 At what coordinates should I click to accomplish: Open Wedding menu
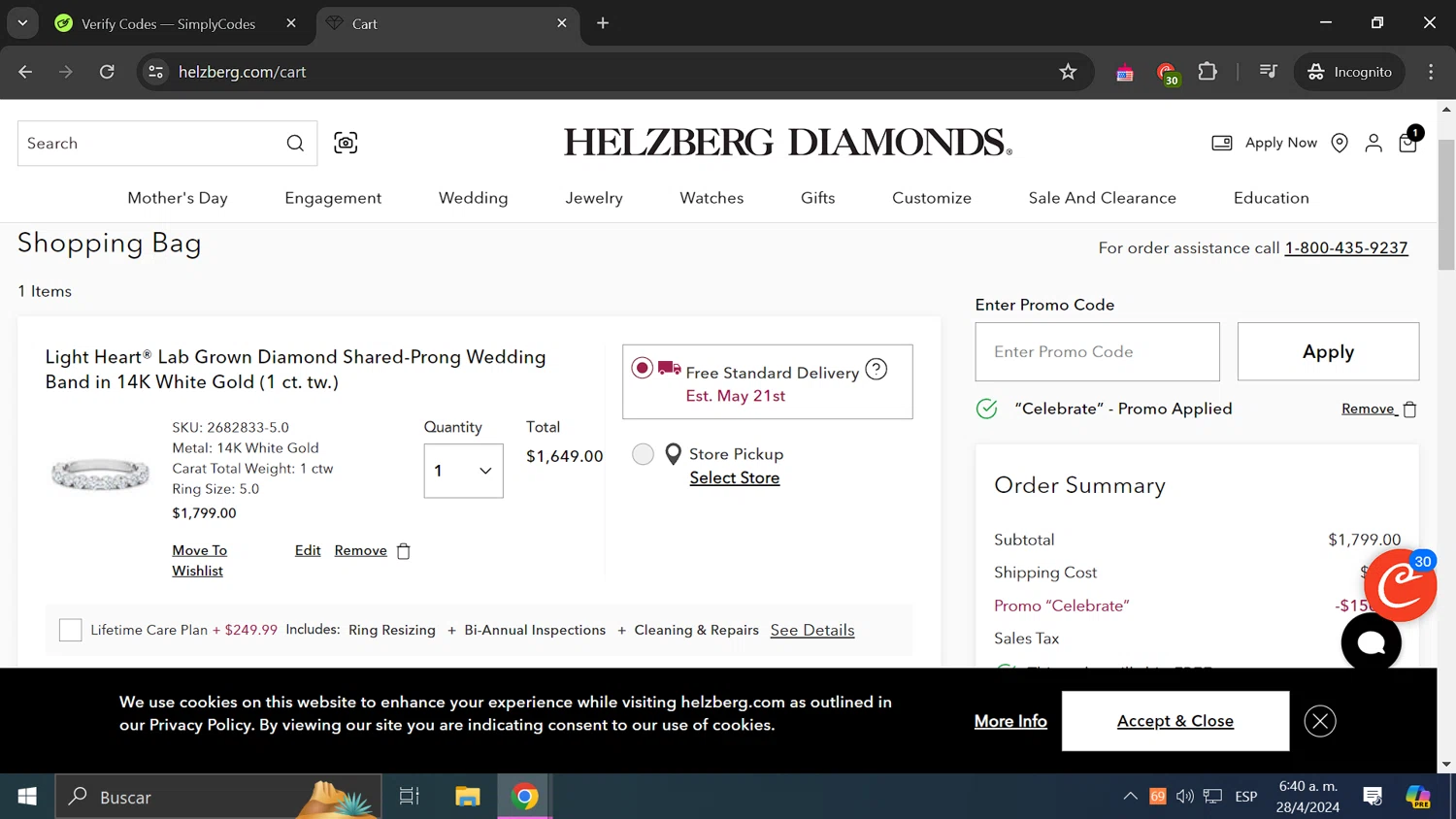pyautogui.click(x=473, y=198)
